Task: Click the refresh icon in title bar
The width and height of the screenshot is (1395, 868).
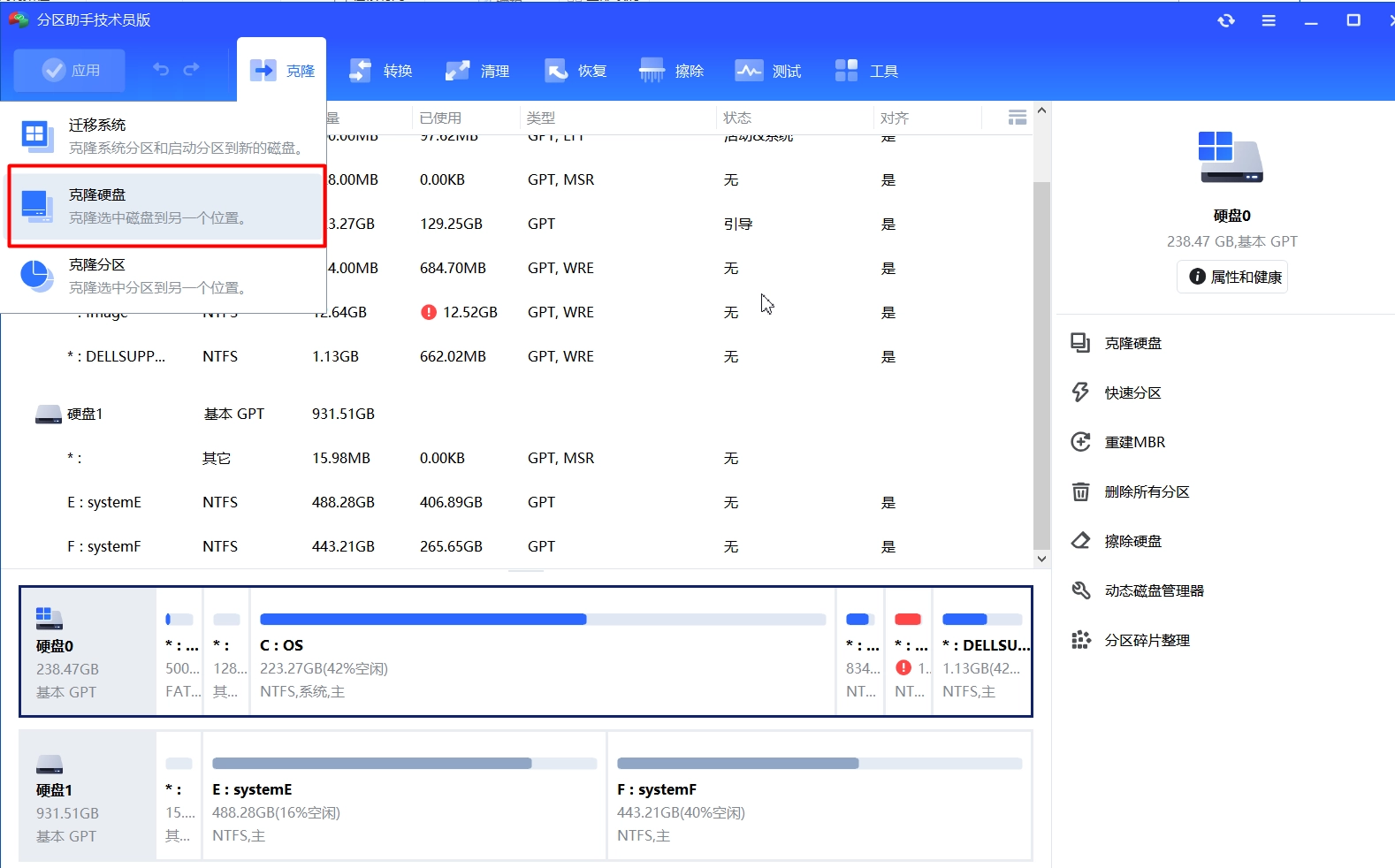Action: pos(1226,20)
